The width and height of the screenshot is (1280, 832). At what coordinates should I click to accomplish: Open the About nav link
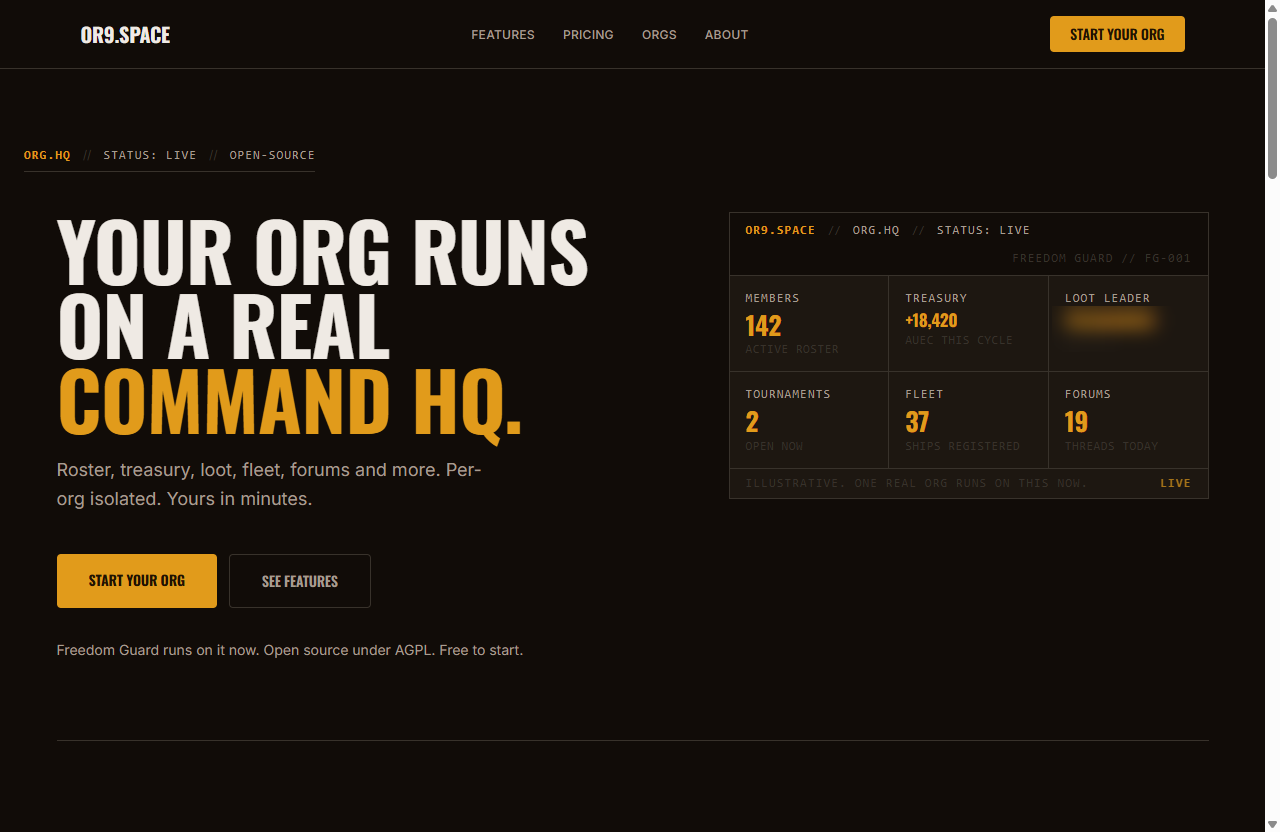726,35
